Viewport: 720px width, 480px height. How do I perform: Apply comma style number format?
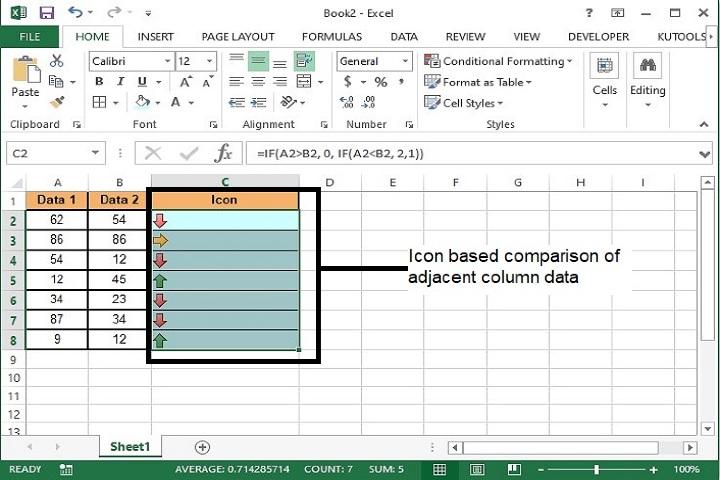[401, 82]
